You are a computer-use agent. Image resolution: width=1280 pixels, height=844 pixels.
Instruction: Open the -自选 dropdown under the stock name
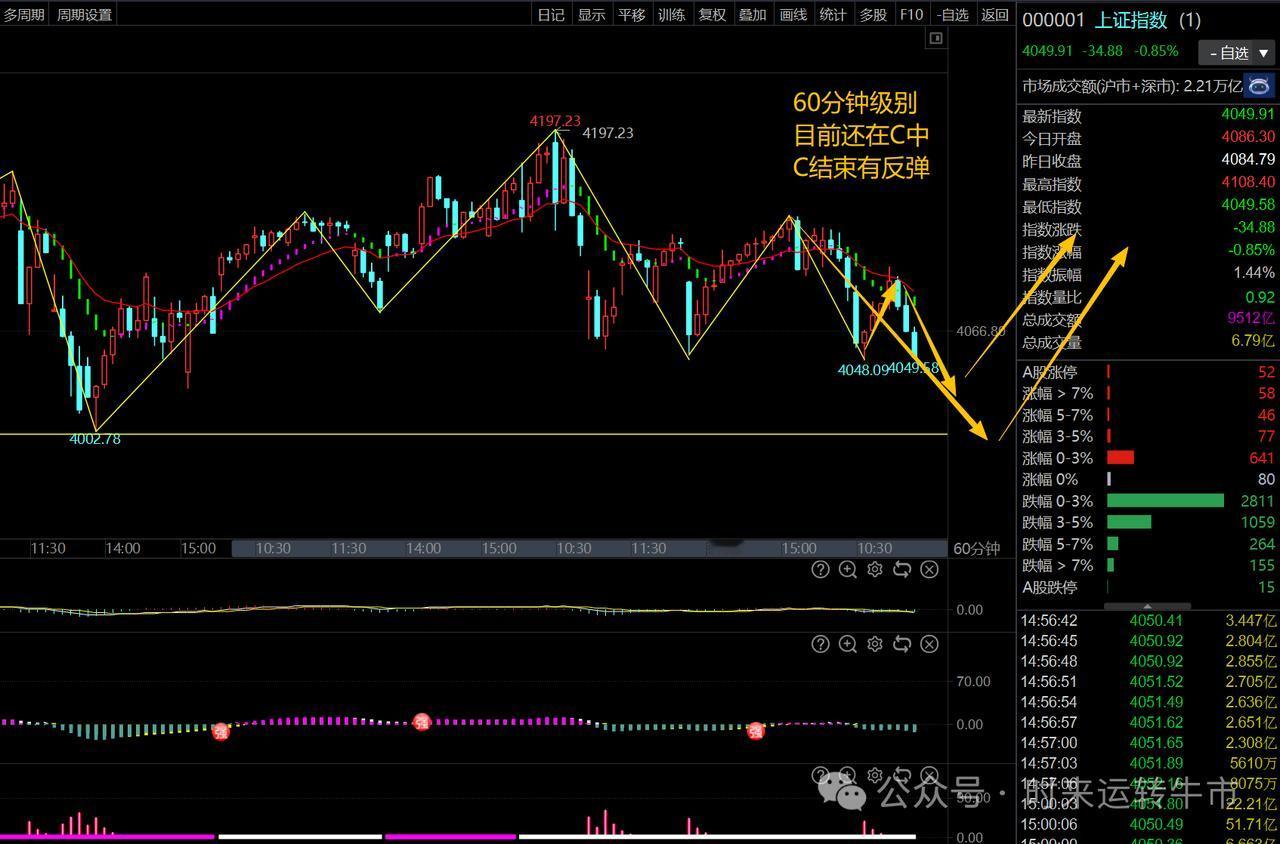point(1238,53)
